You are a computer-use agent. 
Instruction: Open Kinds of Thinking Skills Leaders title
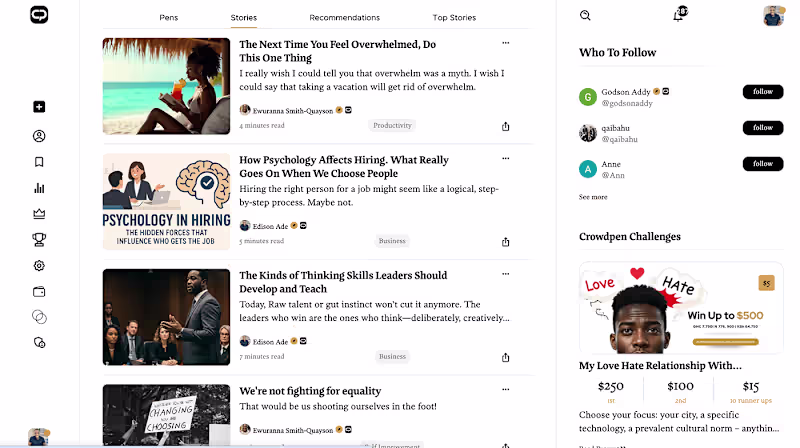point(343,282)
